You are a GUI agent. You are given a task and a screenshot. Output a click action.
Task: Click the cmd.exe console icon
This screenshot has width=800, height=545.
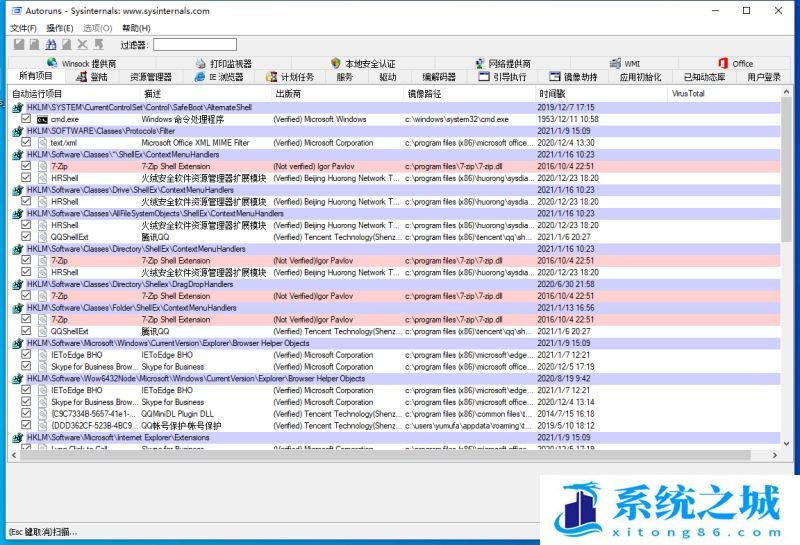(x=42, y=119)
